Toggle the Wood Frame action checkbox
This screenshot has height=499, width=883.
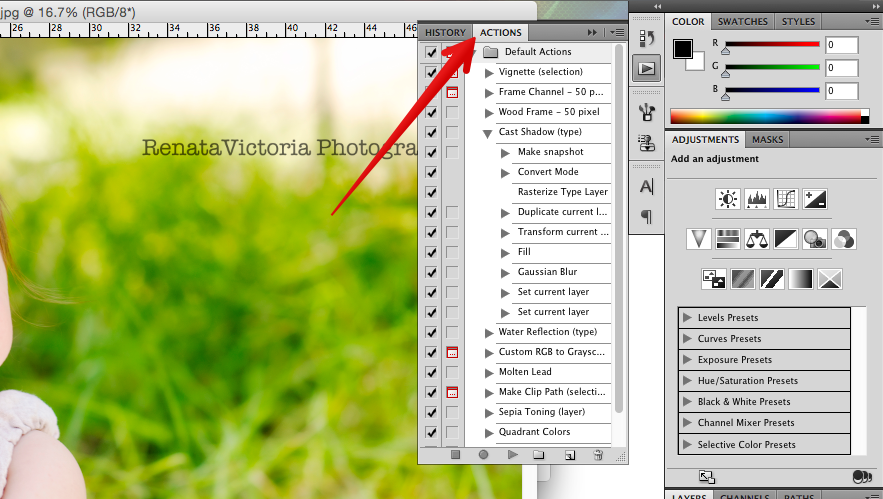point(431,113)
